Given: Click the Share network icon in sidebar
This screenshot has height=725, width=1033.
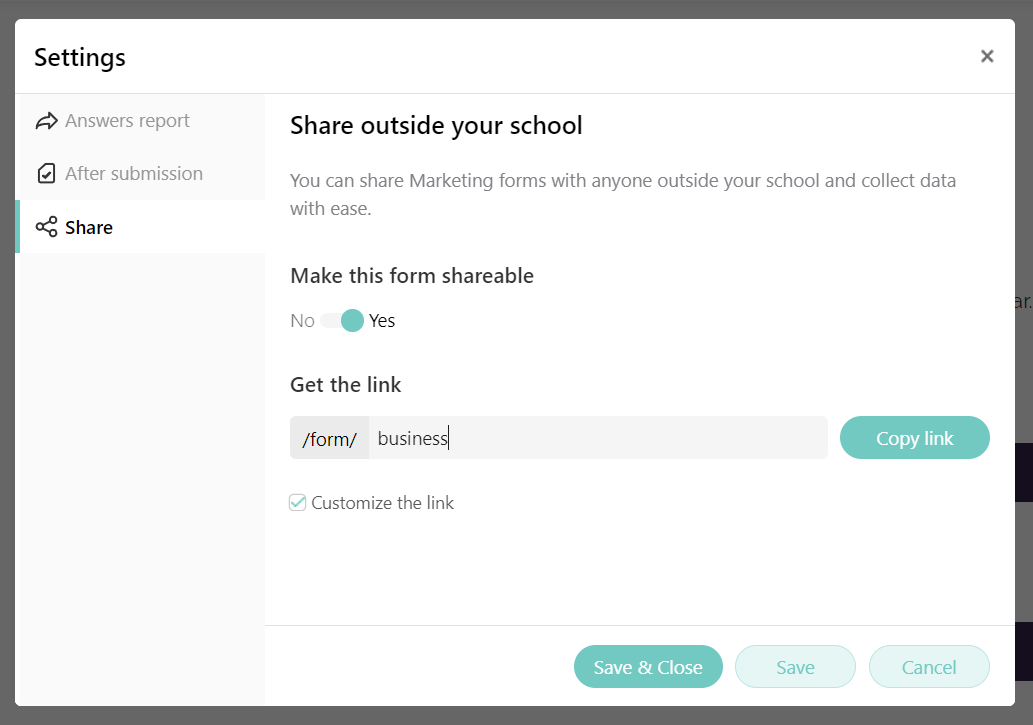Looking at the screenshot, I should (46, 226).
